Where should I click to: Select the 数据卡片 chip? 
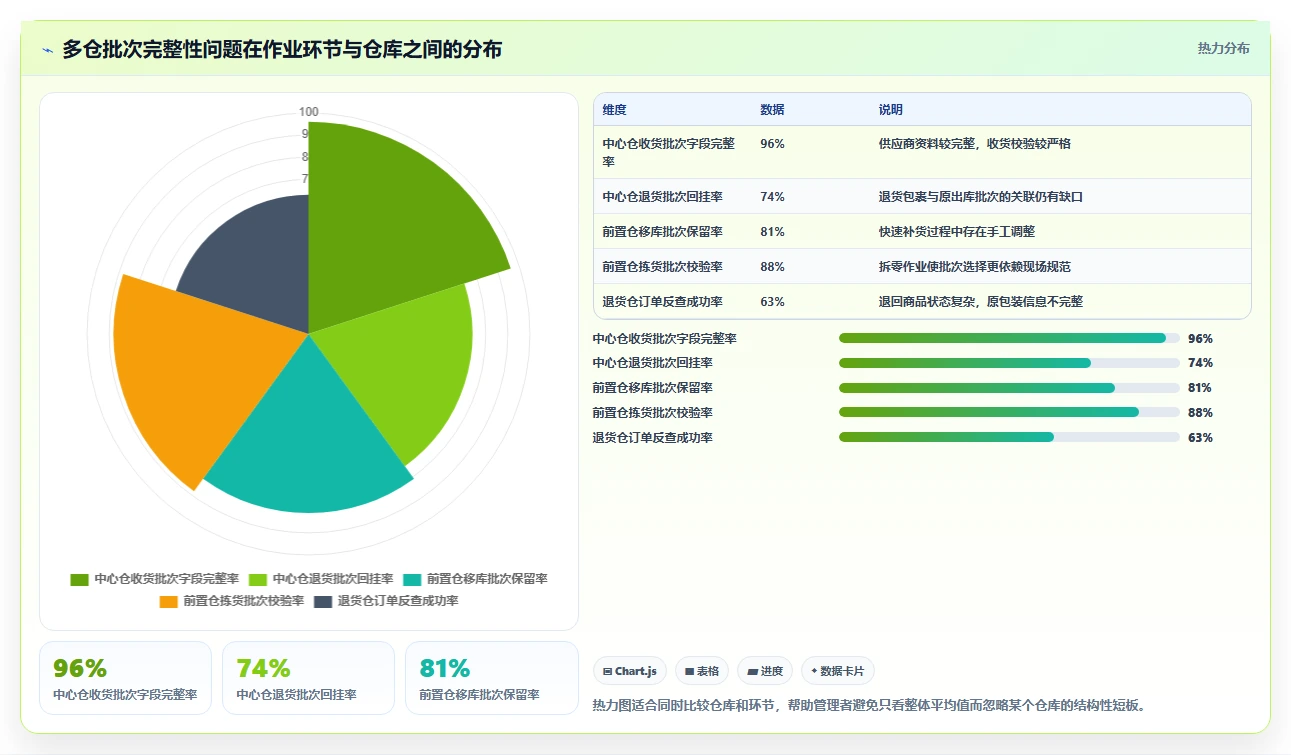coord(838,671)
